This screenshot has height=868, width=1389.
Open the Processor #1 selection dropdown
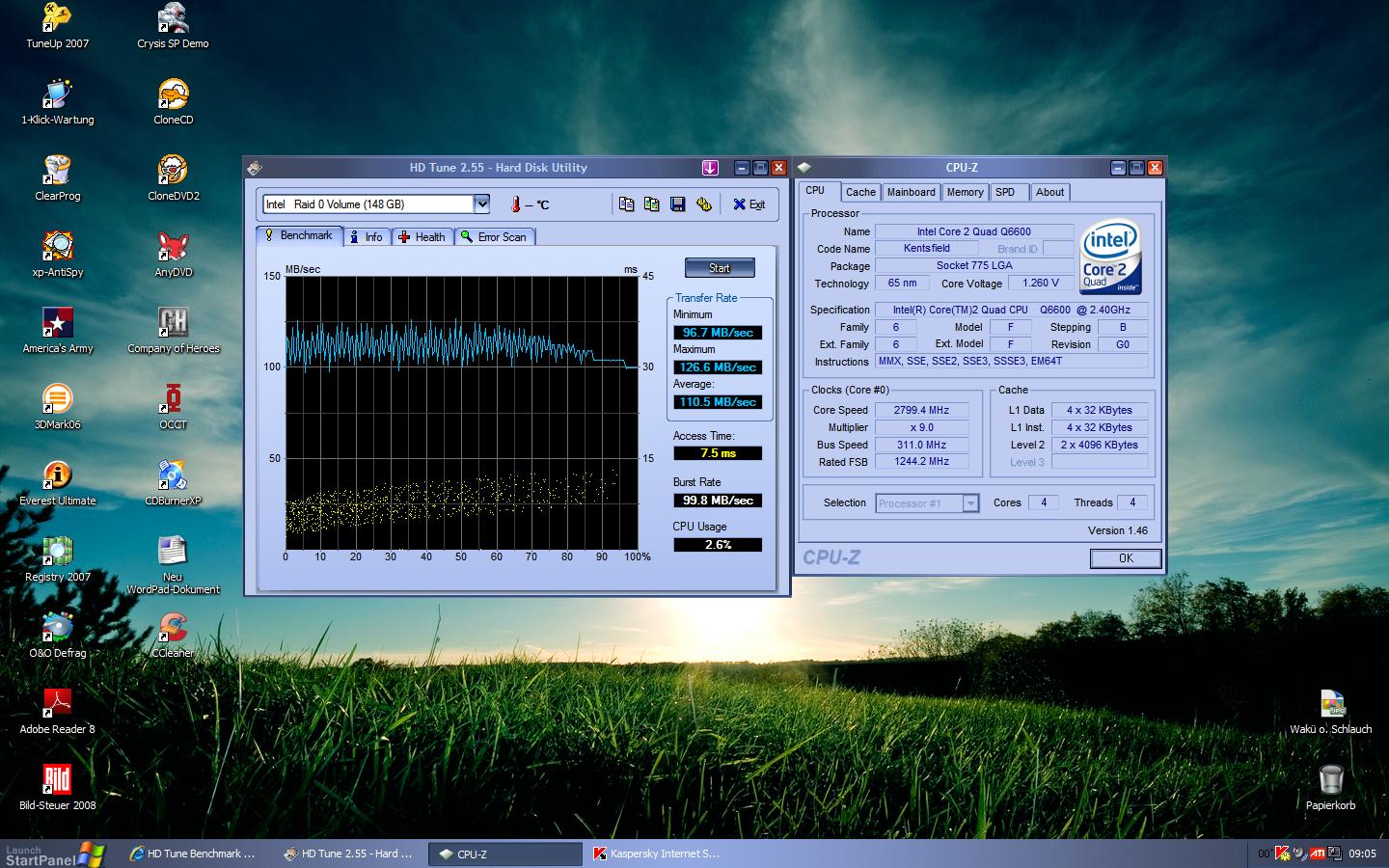(x=970, y=503)
